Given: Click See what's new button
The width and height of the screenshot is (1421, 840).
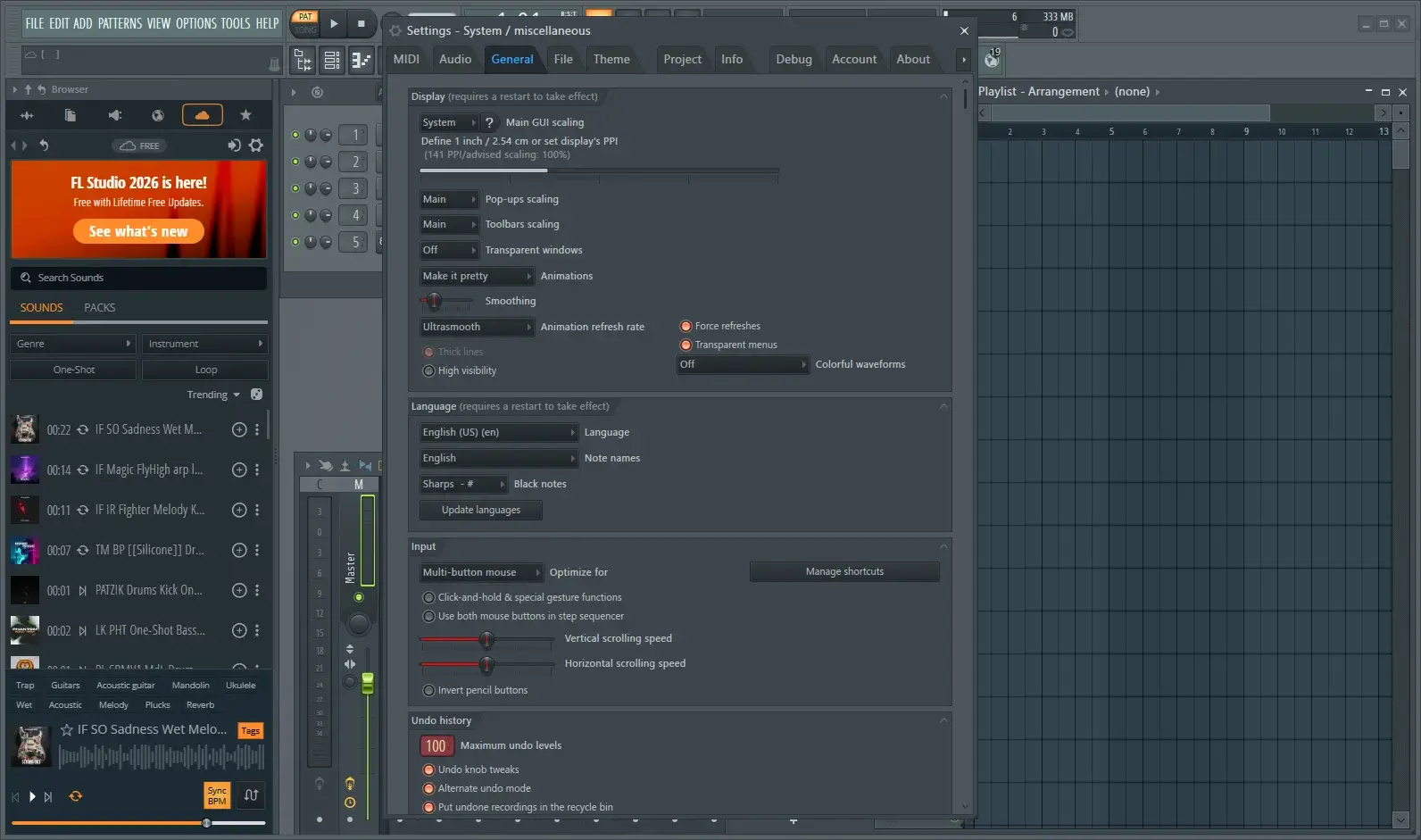Looking at the screenshot, I should click(138, 231).
